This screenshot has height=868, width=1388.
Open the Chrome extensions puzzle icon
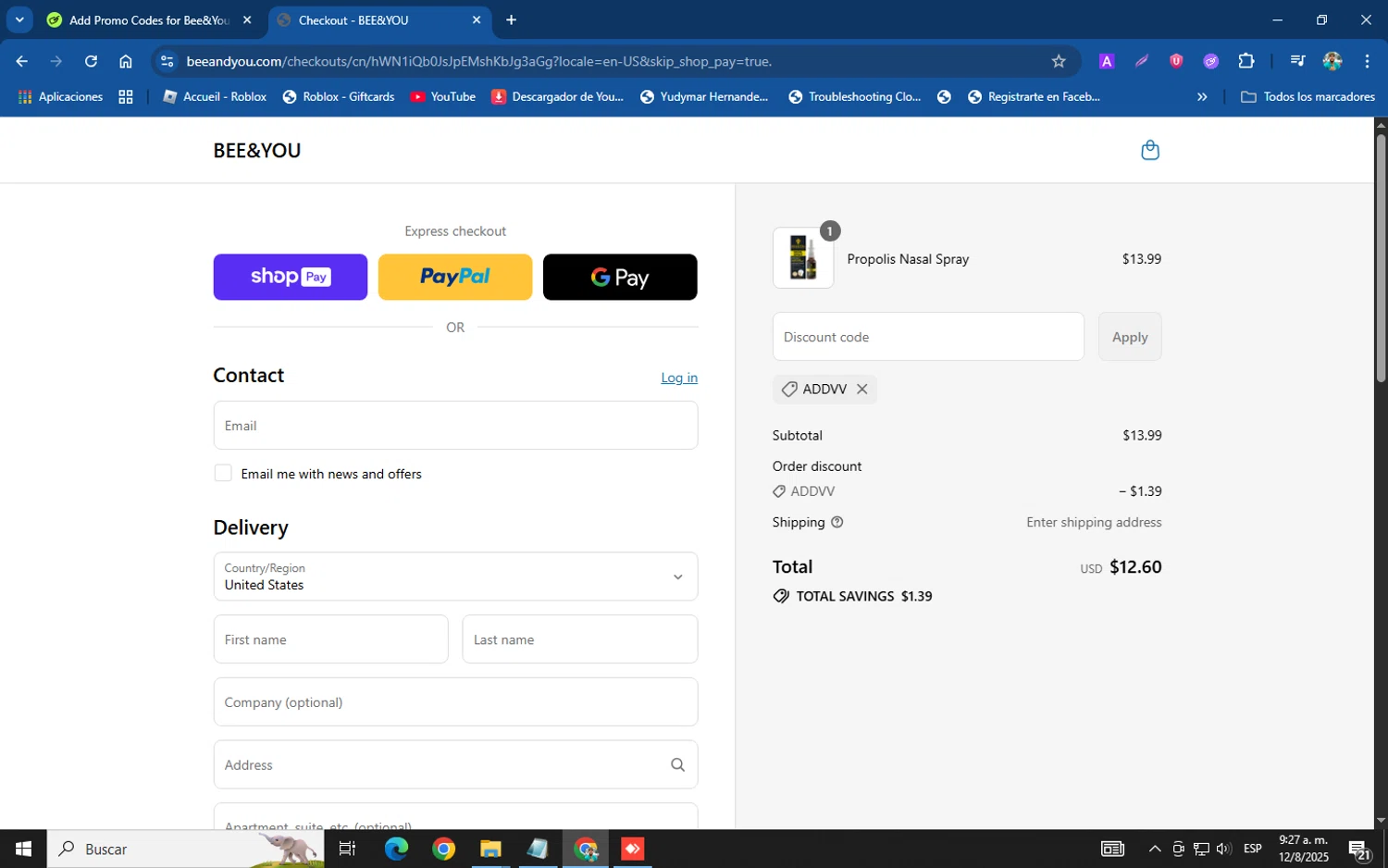pos(1245,61)
